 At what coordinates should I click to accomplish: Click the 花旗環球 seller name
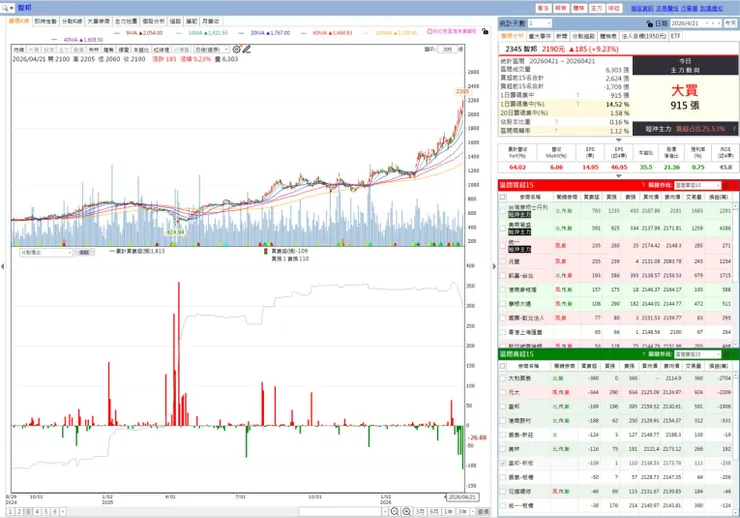520,492
